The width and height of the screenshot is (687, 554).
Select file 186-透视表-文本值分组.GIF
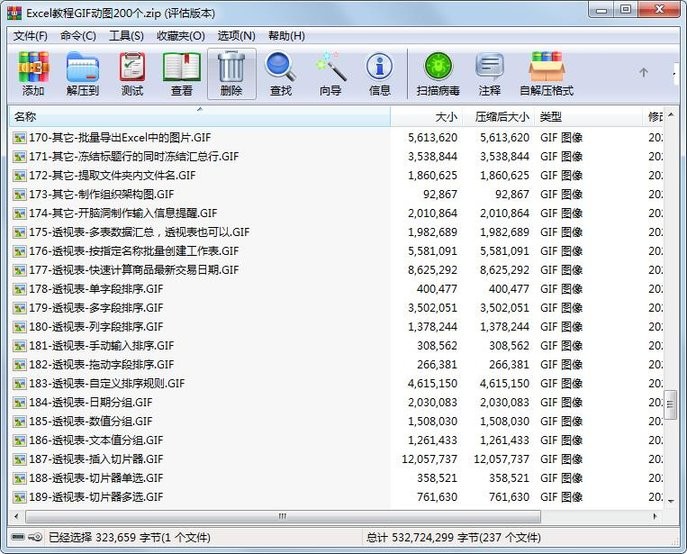96,440
